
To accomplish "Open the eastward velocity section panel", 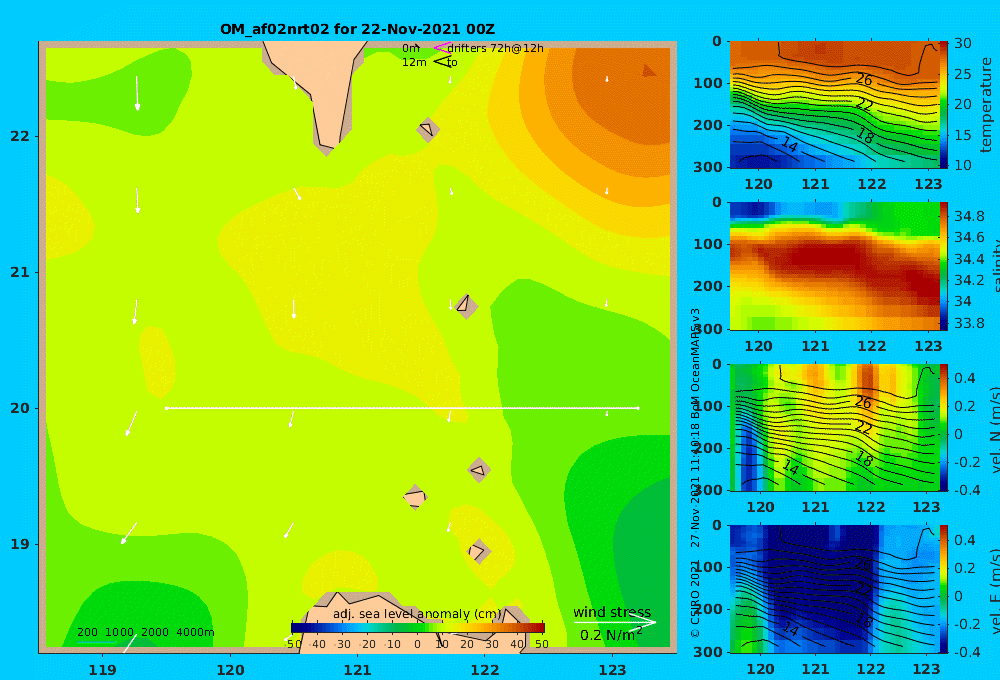I will pyautogui.click(x=834, y=589).
